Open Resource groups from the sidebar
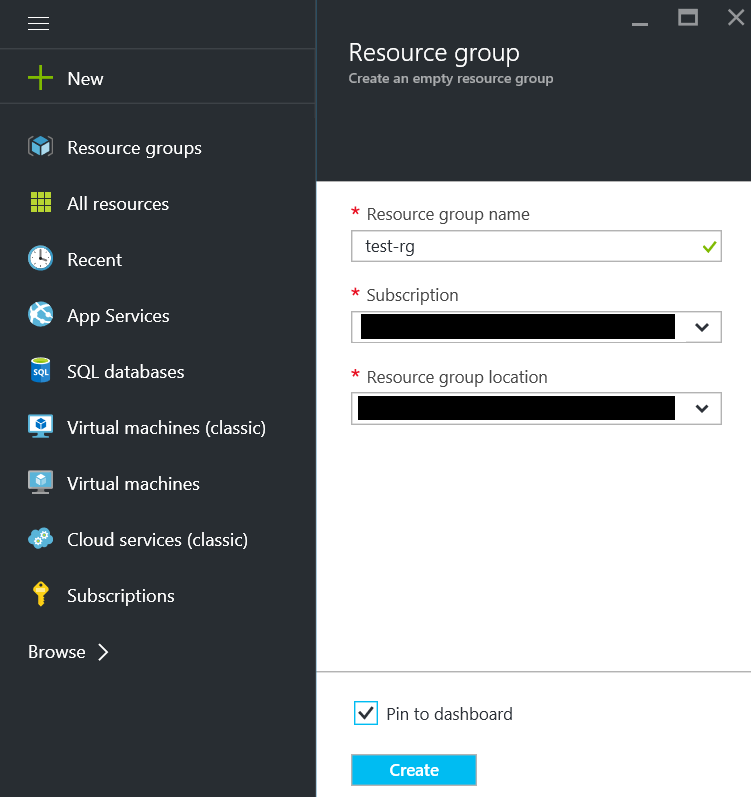The width and height of the screenshot is (751, 797). click(x=135, y=148)
